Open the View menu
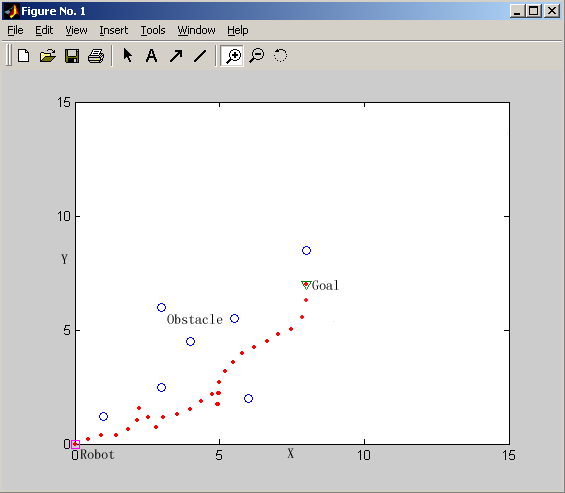 pyautogui.click(x=76, y=30)
